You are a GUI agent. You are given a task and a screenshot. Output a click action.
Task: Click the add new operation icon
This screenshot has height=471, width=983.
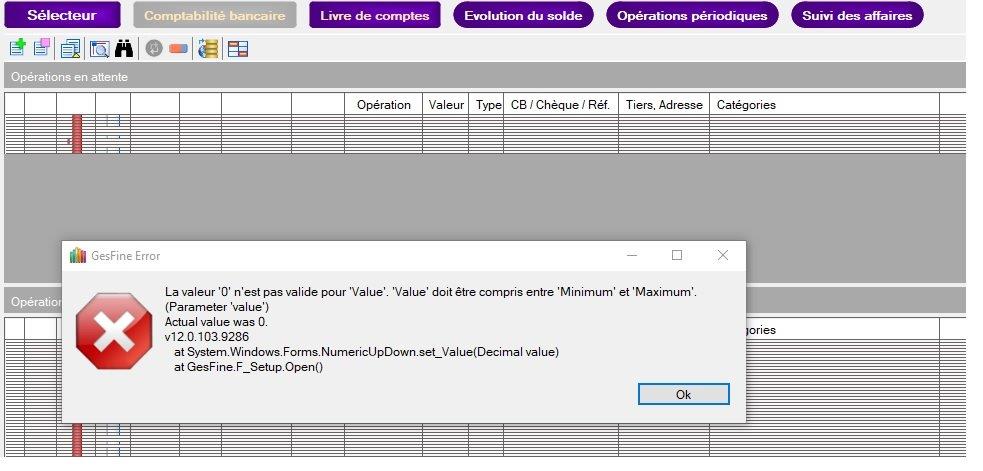pos(17,48)
